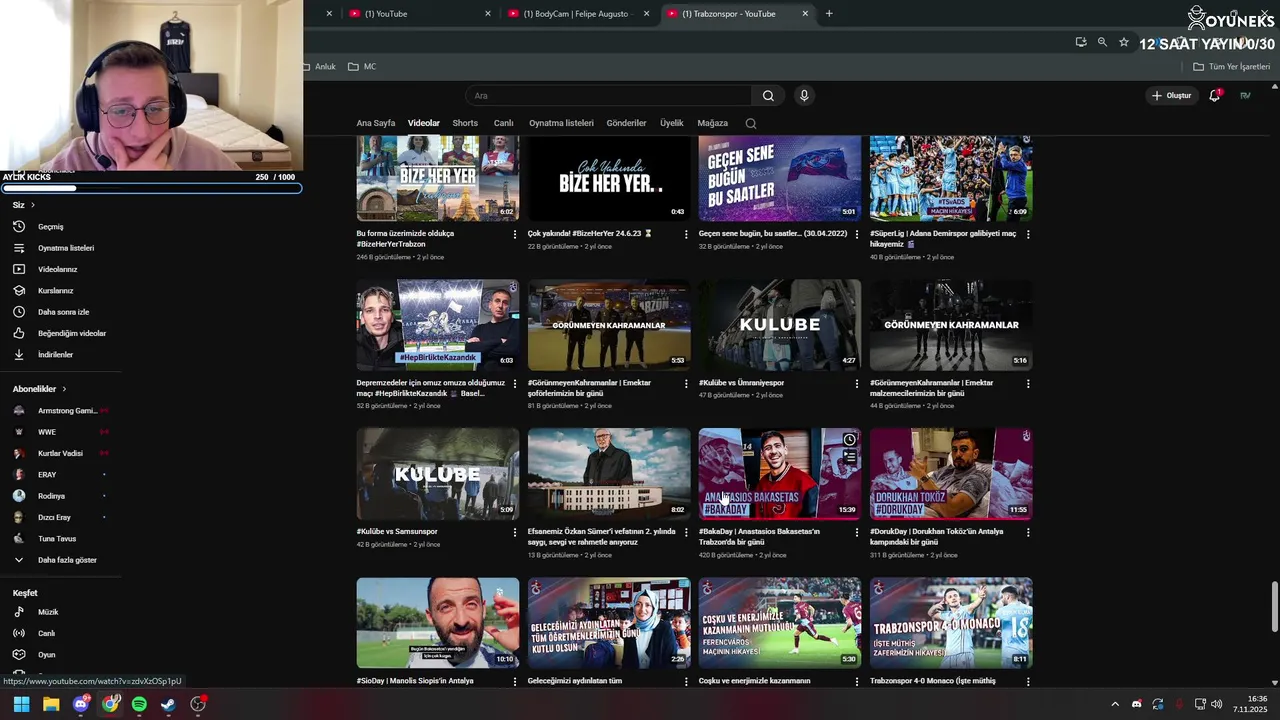1280x720 pixels.
Task: Open İndirilenler in sidebar
Action: pyautogui.click(x=55, y=355)
